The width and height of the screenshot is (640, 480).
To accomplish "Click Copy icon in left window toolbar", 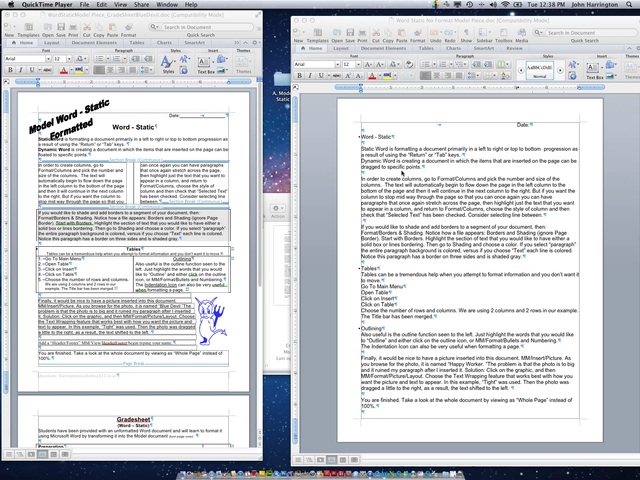I will tap(99, 27).
